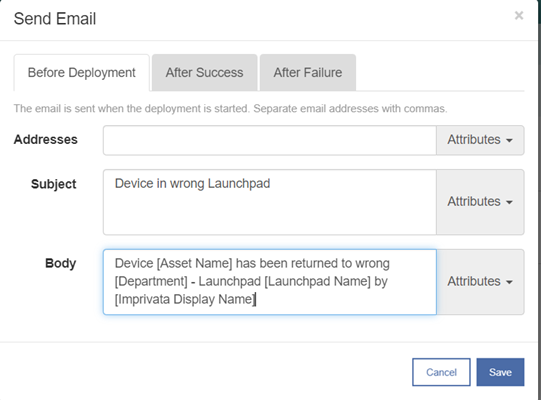The image size is (541, 400).
Task: Click into the Addresses input field
Action: [x=269, y=140]
